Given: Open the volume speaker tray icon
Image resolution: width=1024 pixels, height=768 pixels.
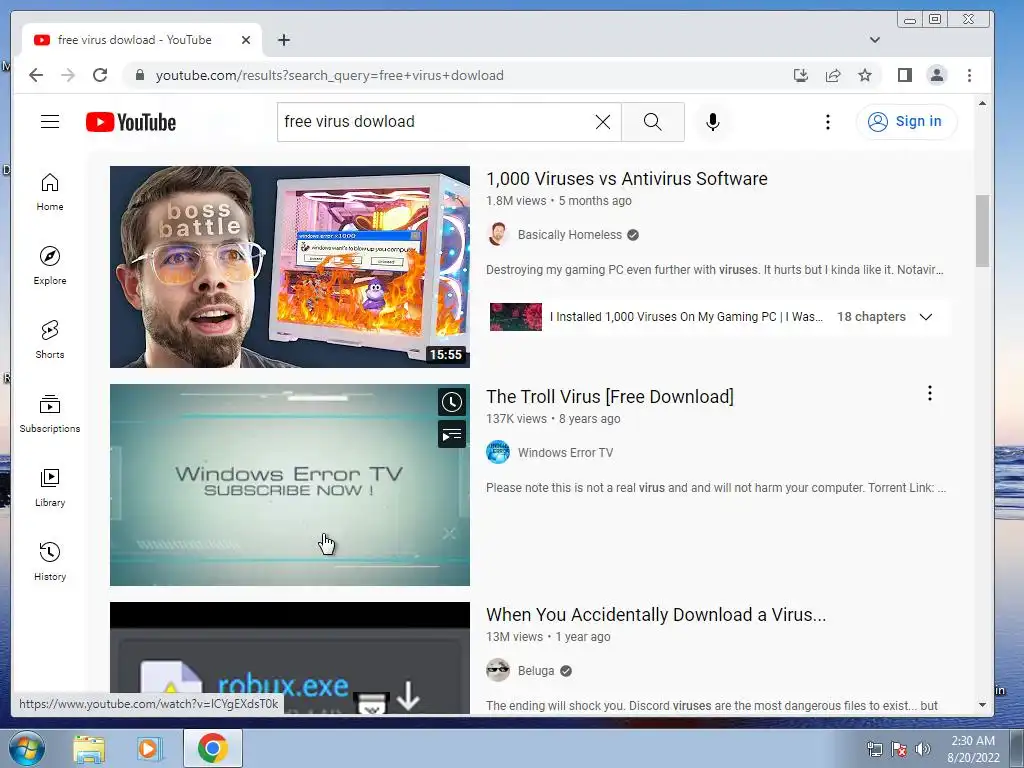Looking at the screenshot, I should (923, 749).
